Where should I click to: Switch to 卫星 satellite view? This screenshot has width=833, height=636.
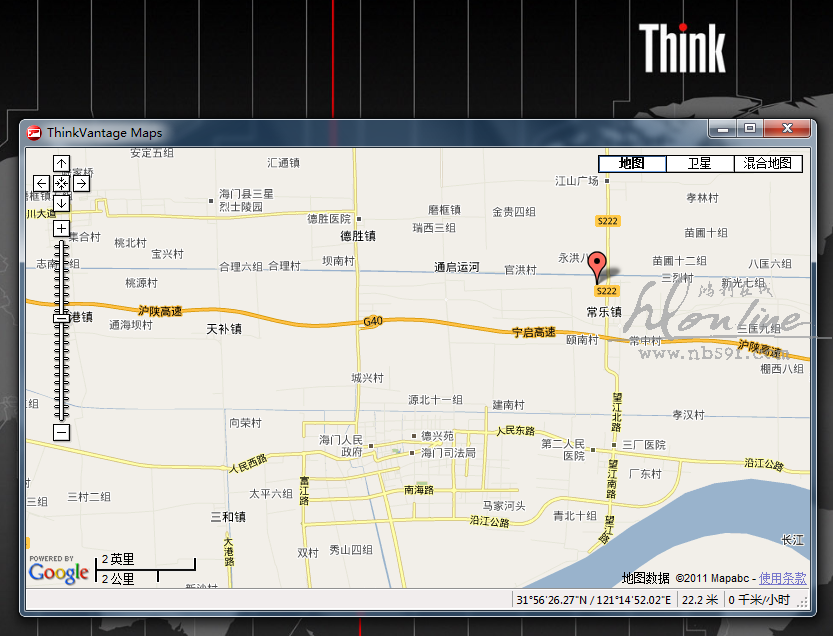(700, 164)
